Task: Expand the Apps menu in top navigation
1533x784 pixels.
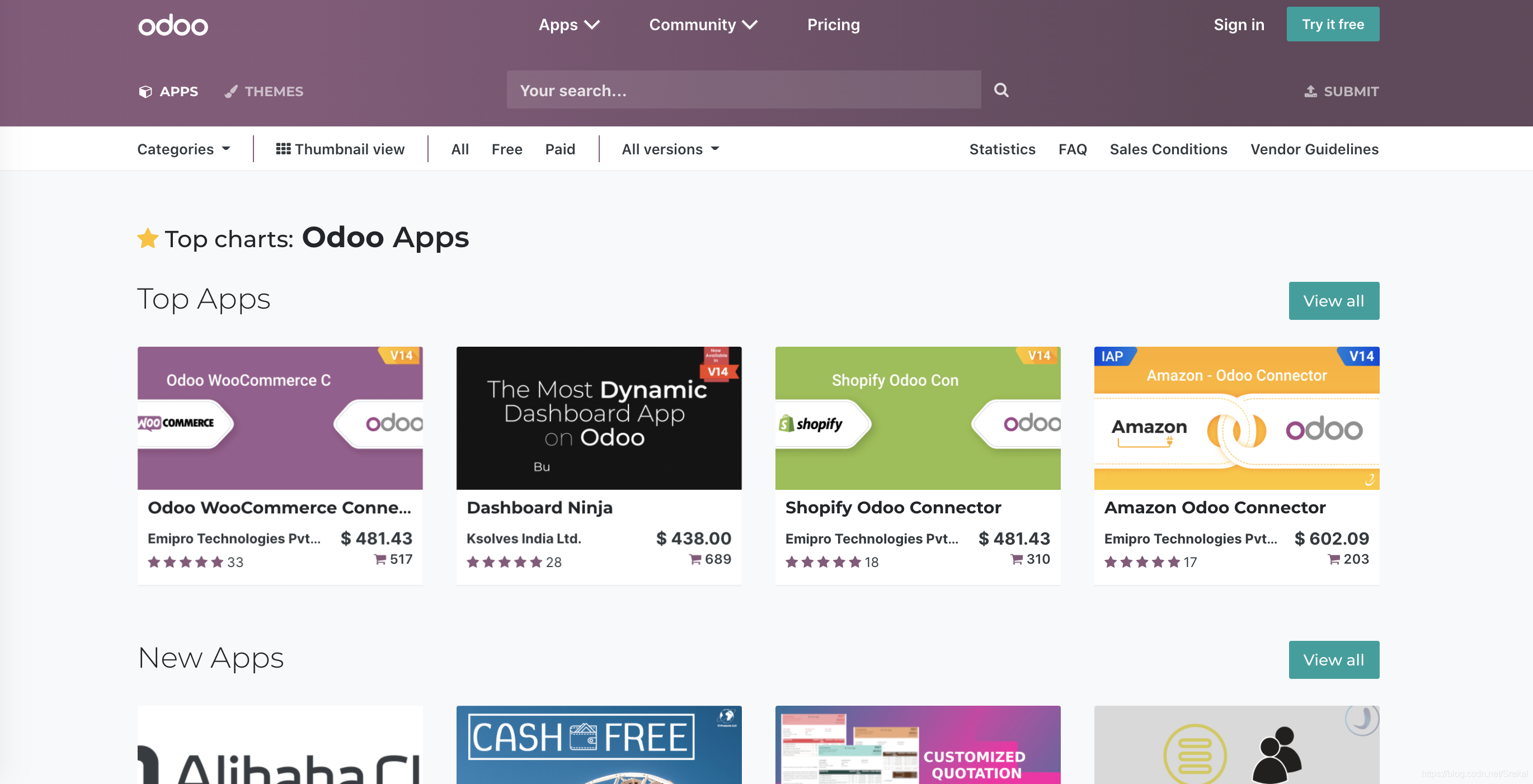Action: tap(569, 25)
